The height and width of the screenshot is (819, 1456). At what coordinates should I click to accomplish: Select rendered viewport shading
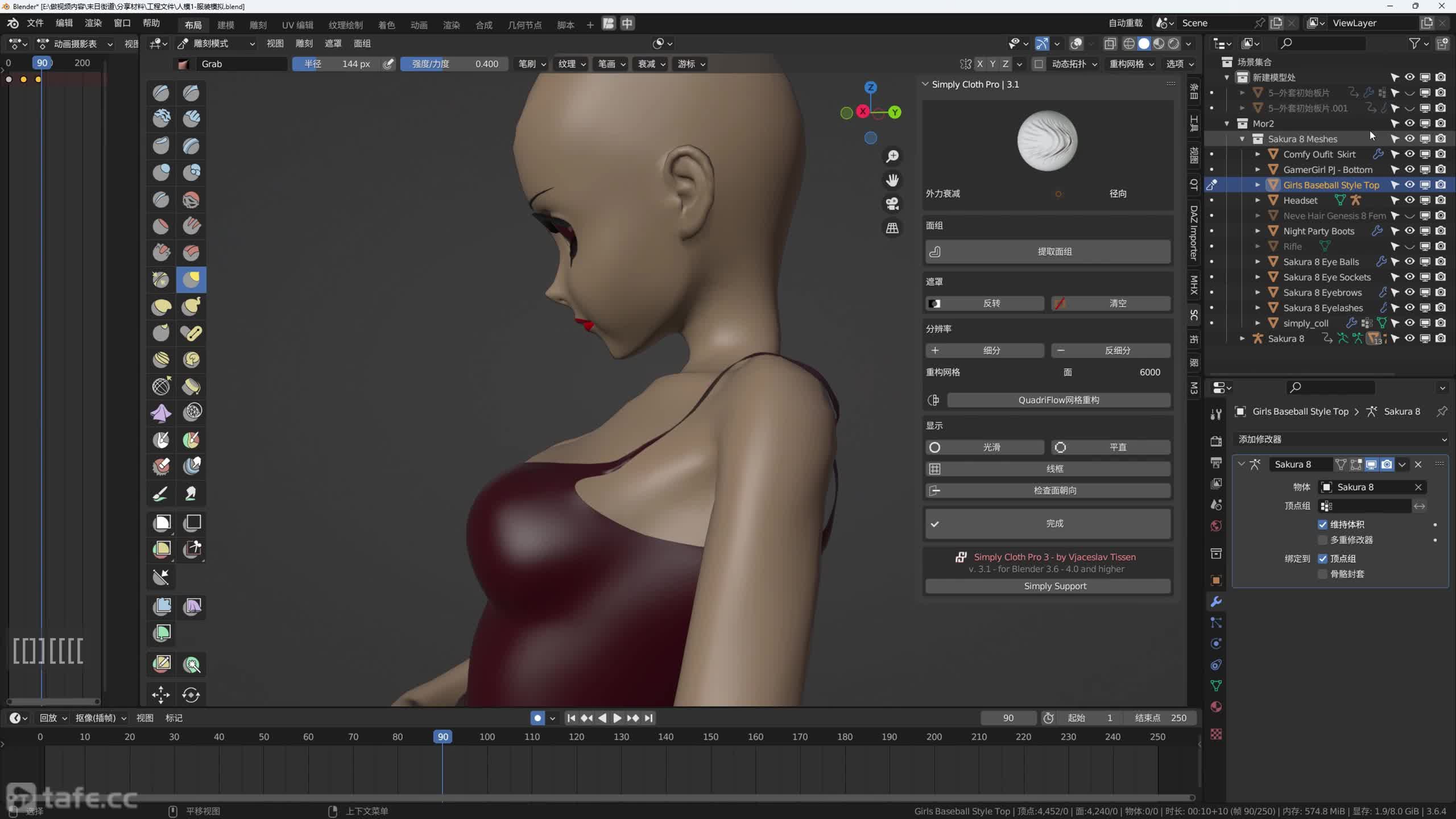1173,43
